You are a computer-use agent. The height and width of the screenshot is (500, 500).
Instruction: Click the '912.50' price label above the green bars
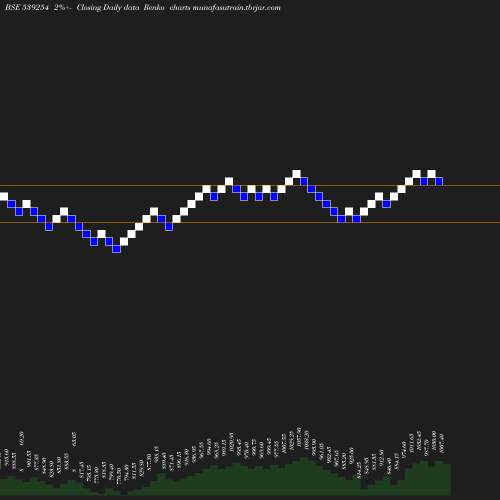point(382,457)
